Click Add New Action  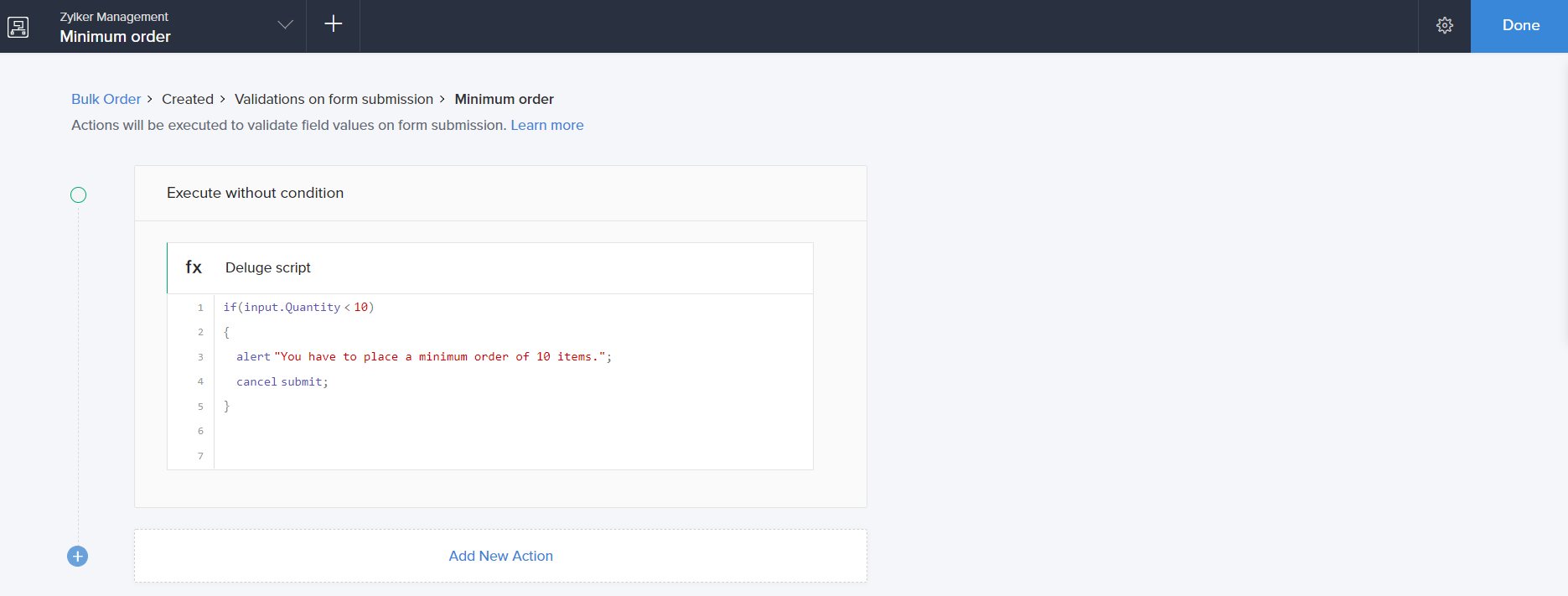point(500,556)
